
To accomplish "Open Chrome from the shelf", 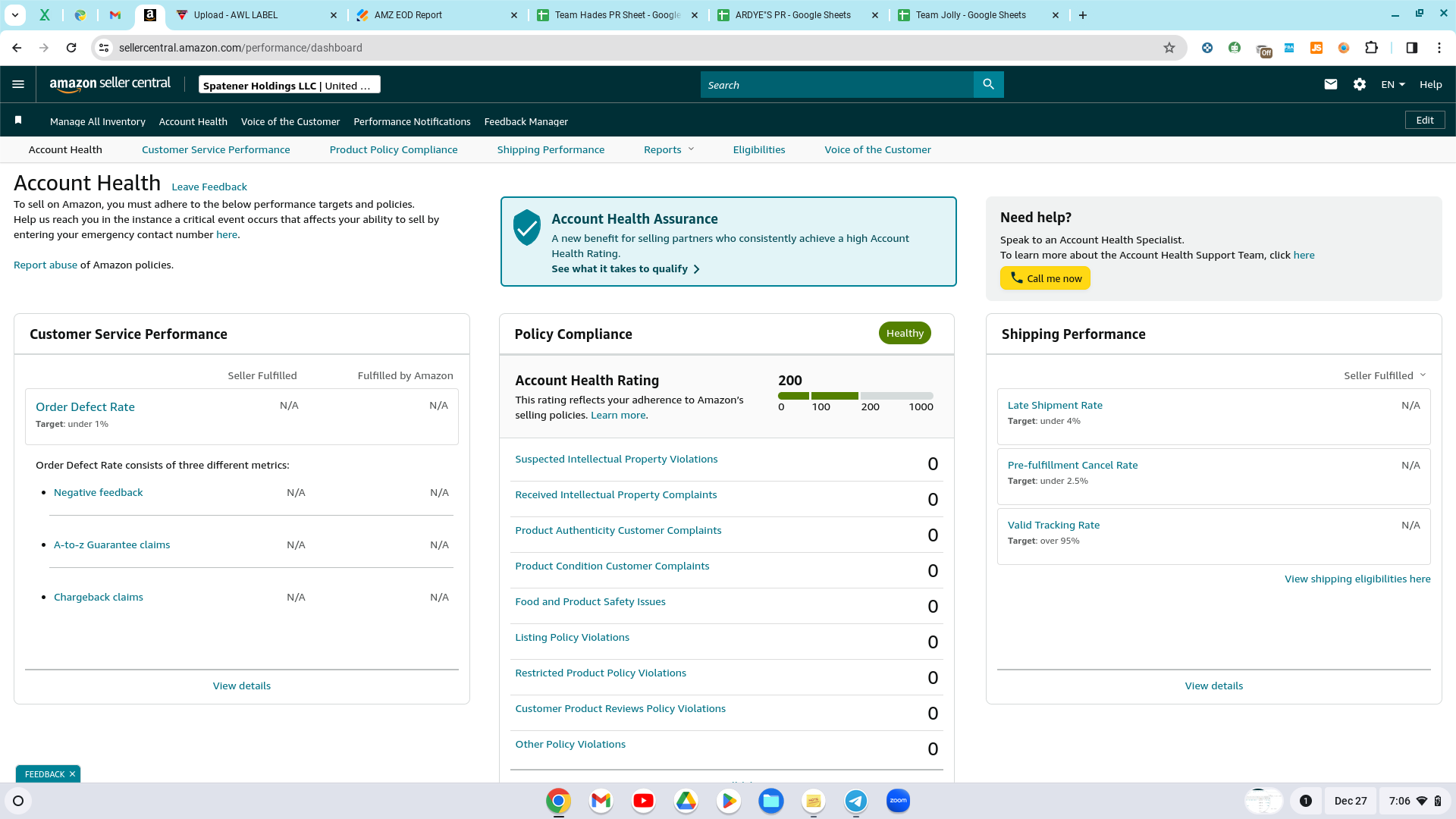I will tap(558, 801).
